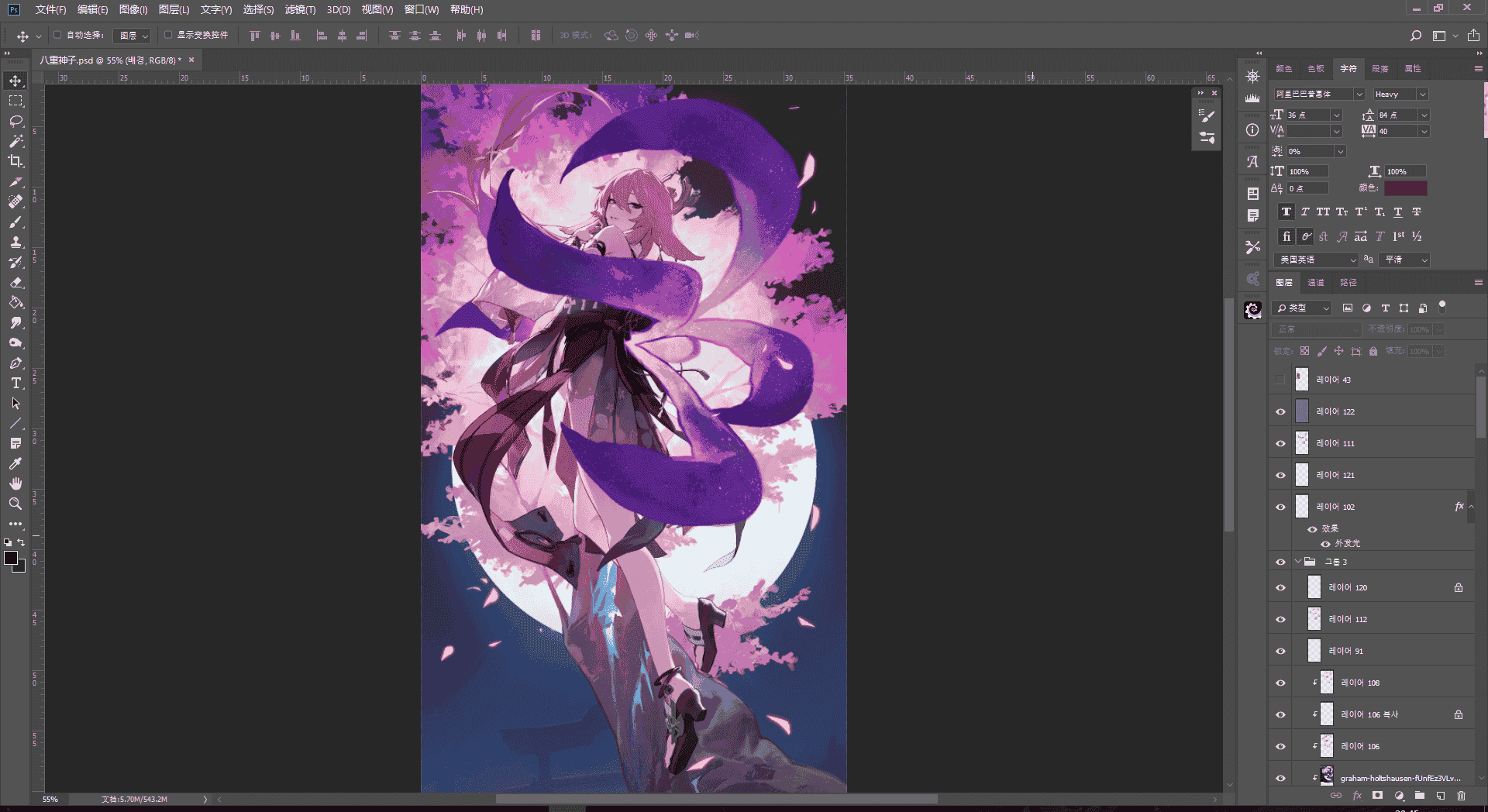
Task: Switch to the Channels tab 通道
Action: tap(1316, 283)
